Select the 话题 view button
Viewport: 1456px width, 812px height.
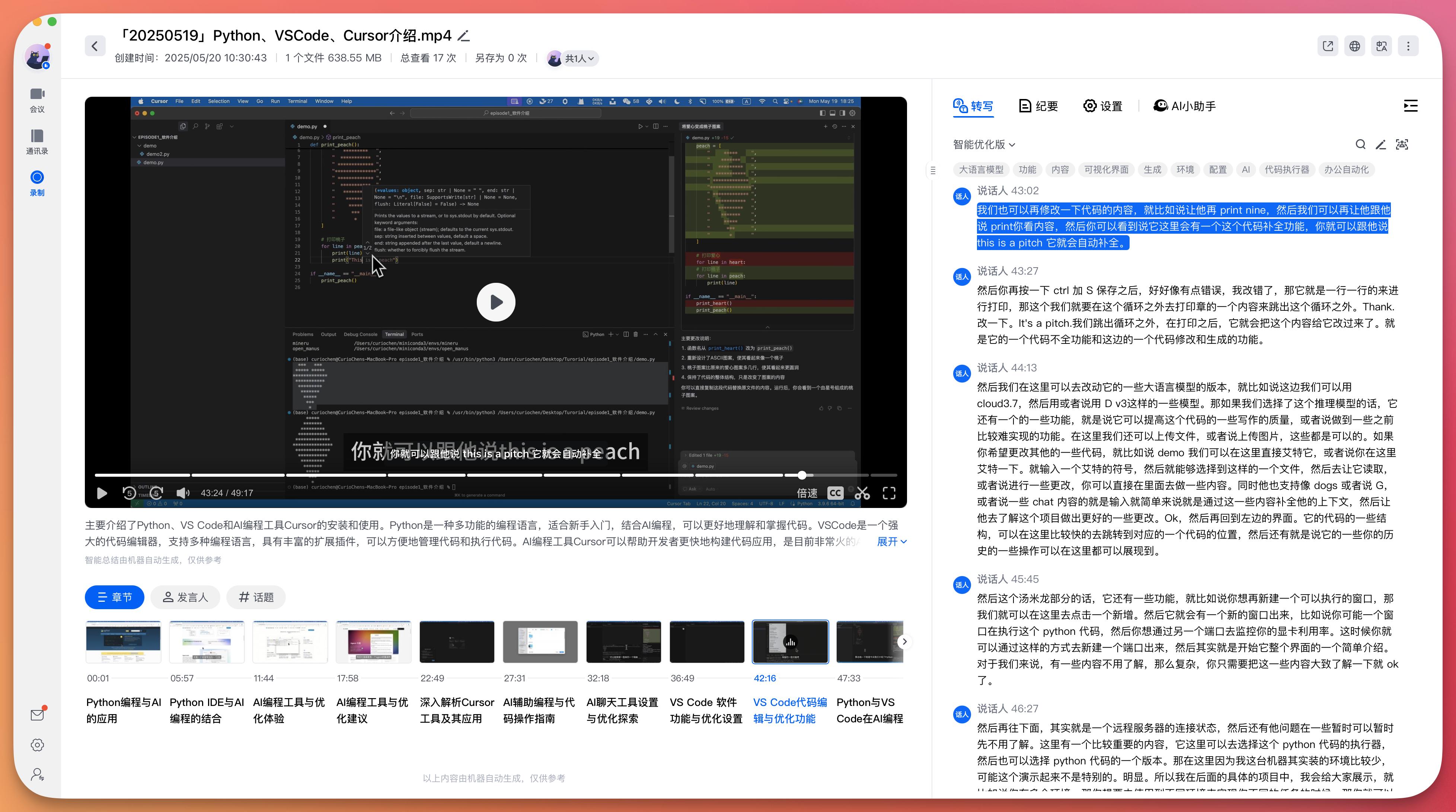(255, 597)
